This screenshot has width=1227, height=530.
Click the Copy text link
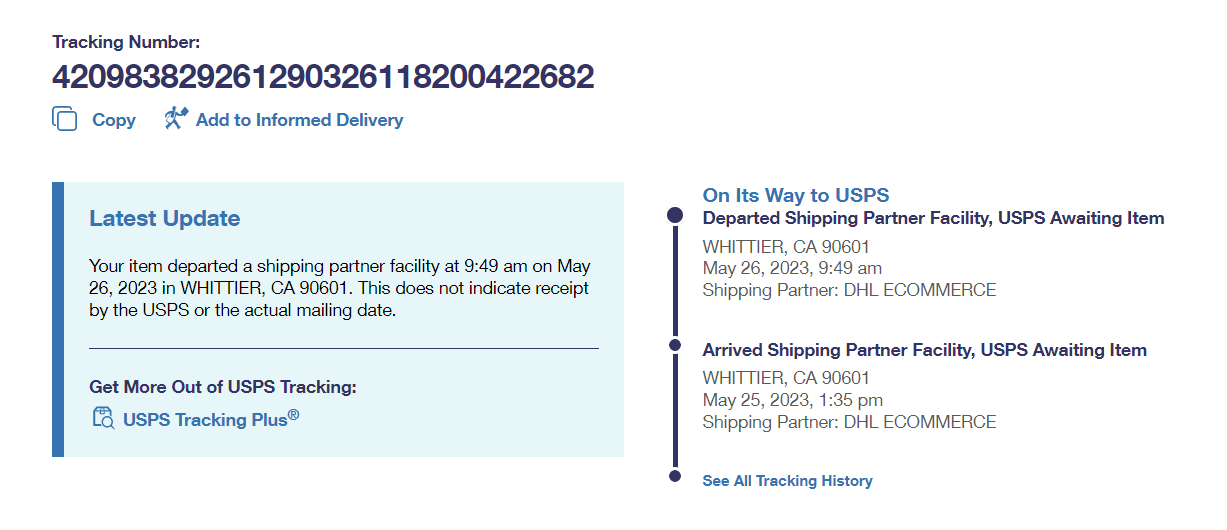tap(113, 120)
